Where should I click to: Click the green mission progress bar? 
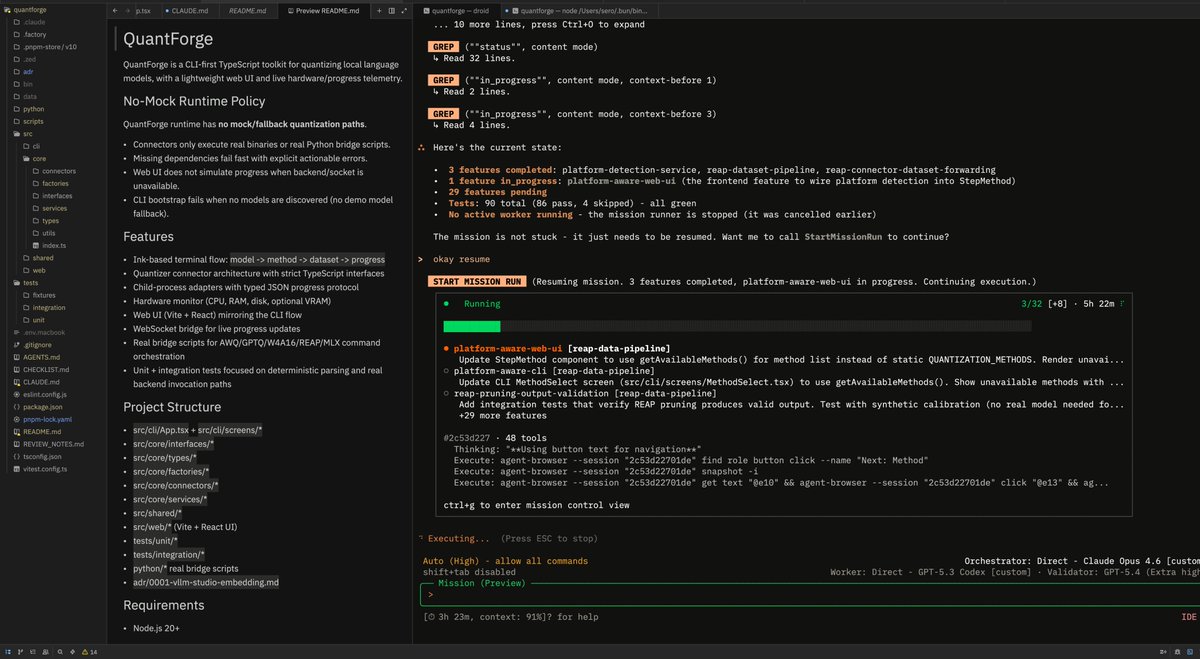point(472,326)
